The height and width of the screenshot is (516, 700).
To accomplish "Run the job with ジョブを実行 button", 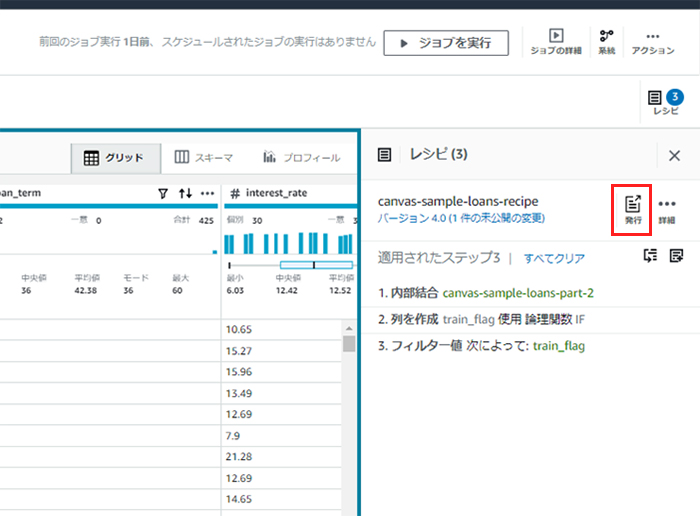I will (446, 43).
